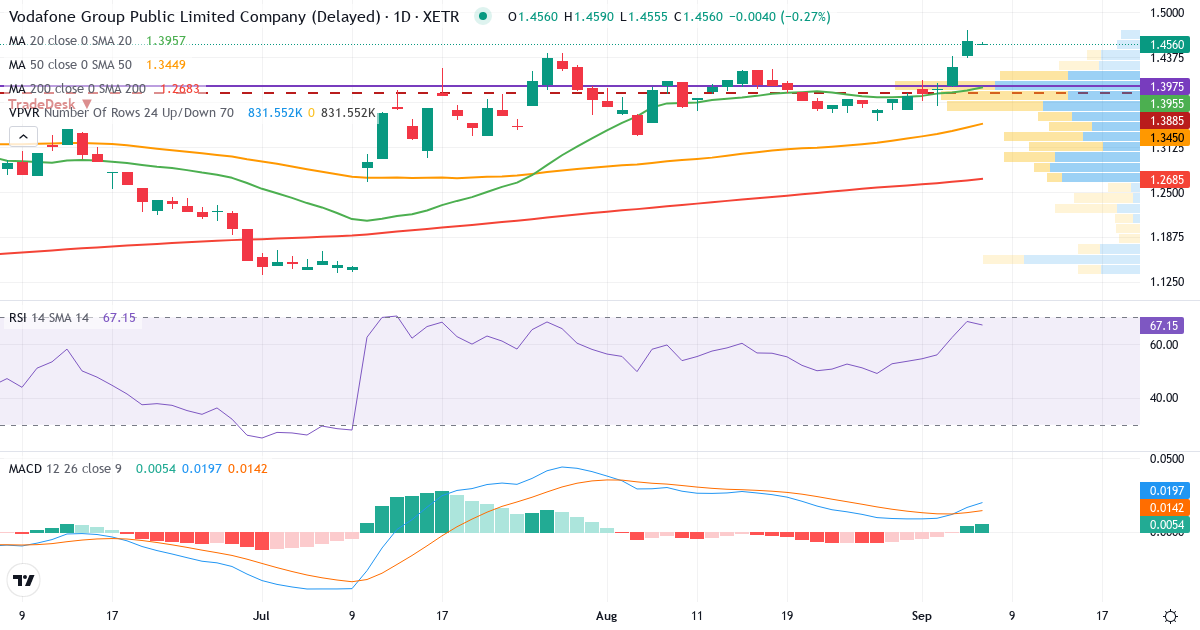Click the Vodafone Group chart title
The height and width of the screenshot is (630, 1200).
coord(236,17)
